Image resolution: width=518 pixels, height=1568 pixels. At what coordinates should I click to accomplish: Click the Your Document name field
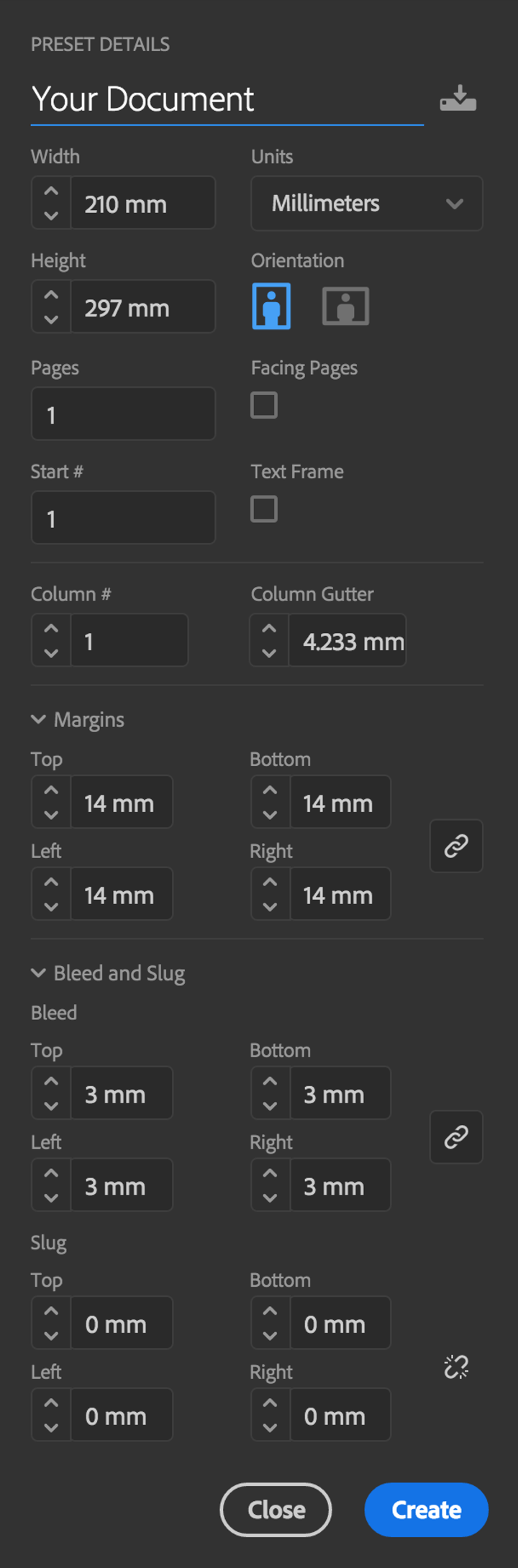[227, 99]
